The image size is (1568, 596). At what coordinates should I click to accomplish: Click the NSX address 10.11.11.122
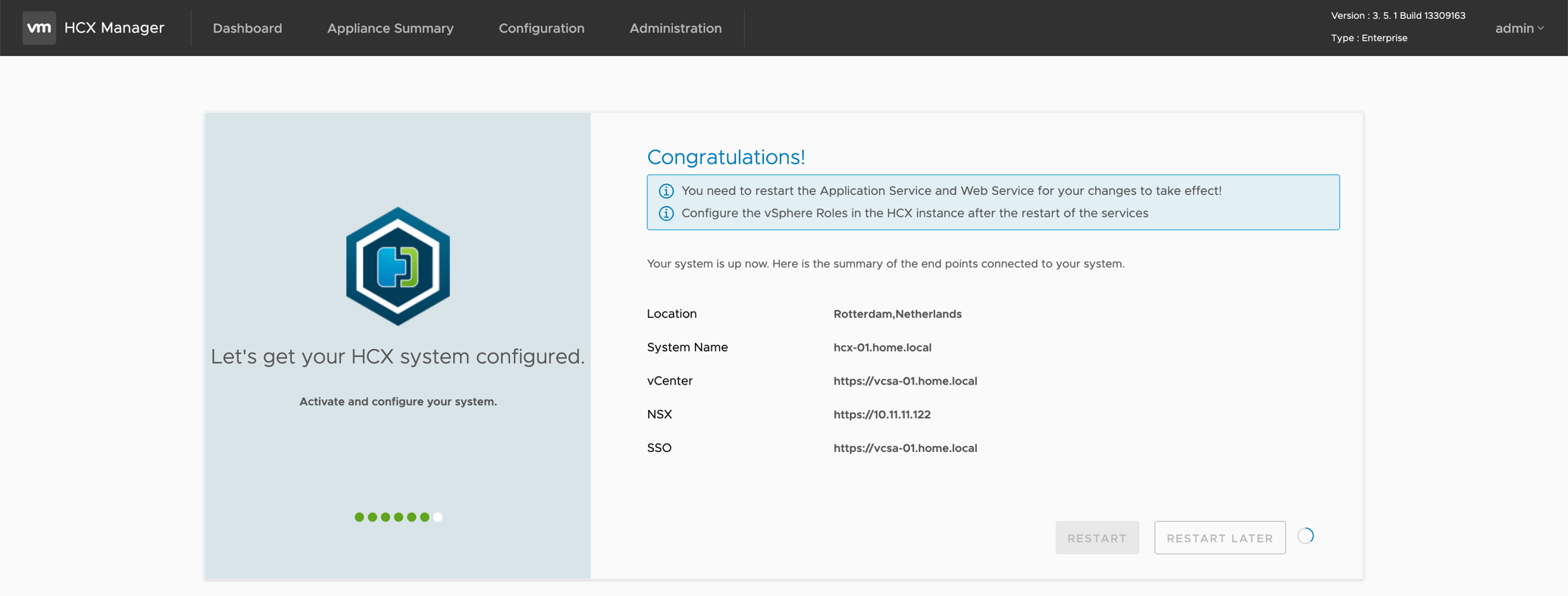pyautogui.click(x=881, y=414)
